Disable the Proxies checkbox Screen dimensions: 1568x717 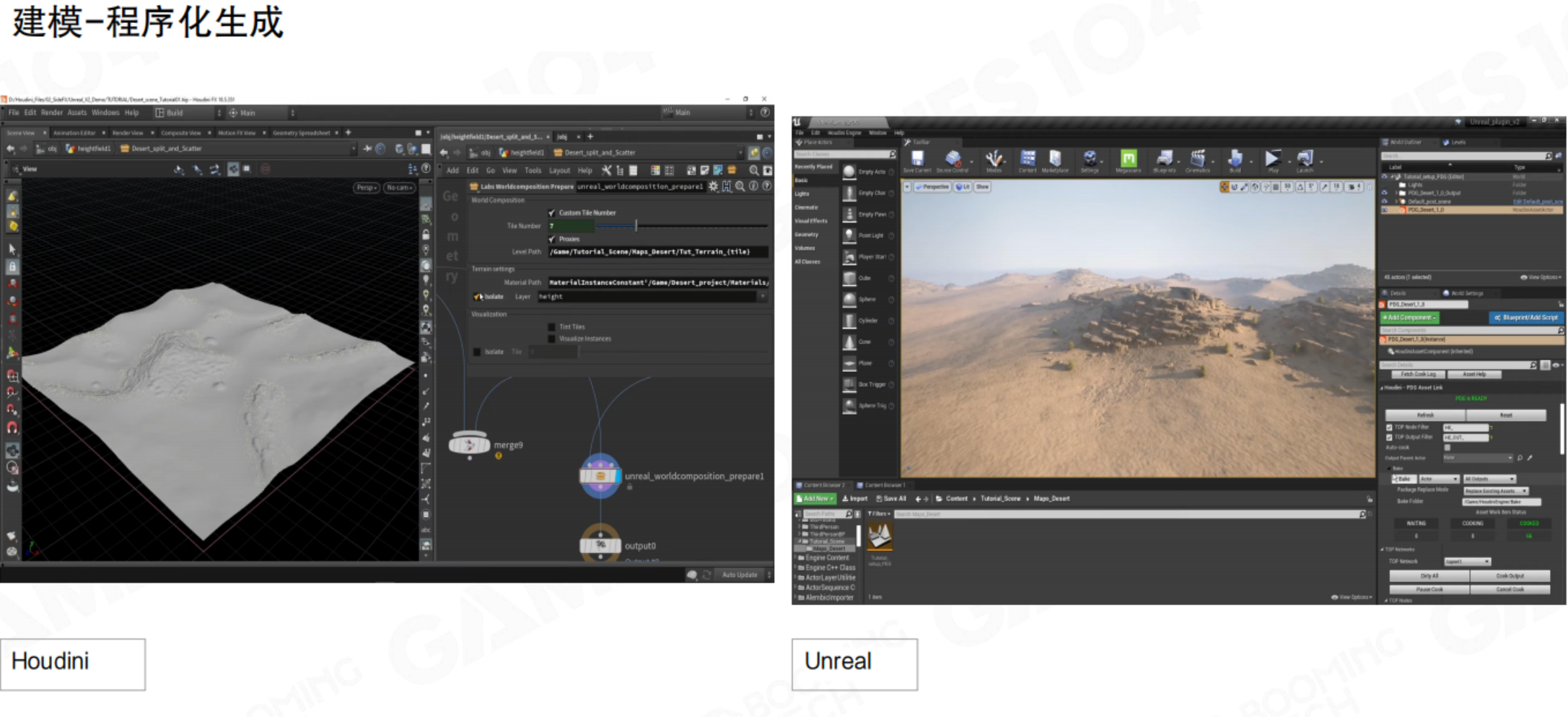pos(552,239)
